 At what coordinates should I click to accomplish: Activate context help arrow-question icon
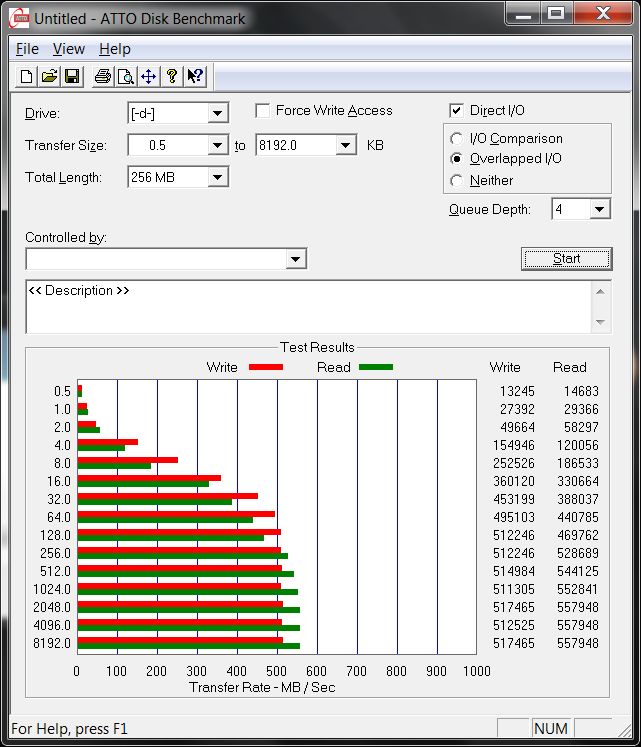coord(195,76)
